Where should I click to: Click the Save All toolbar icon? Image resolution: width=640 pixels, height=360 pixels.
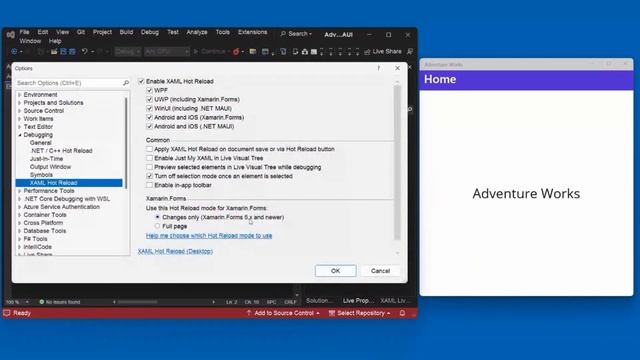(x=72, y=52)
